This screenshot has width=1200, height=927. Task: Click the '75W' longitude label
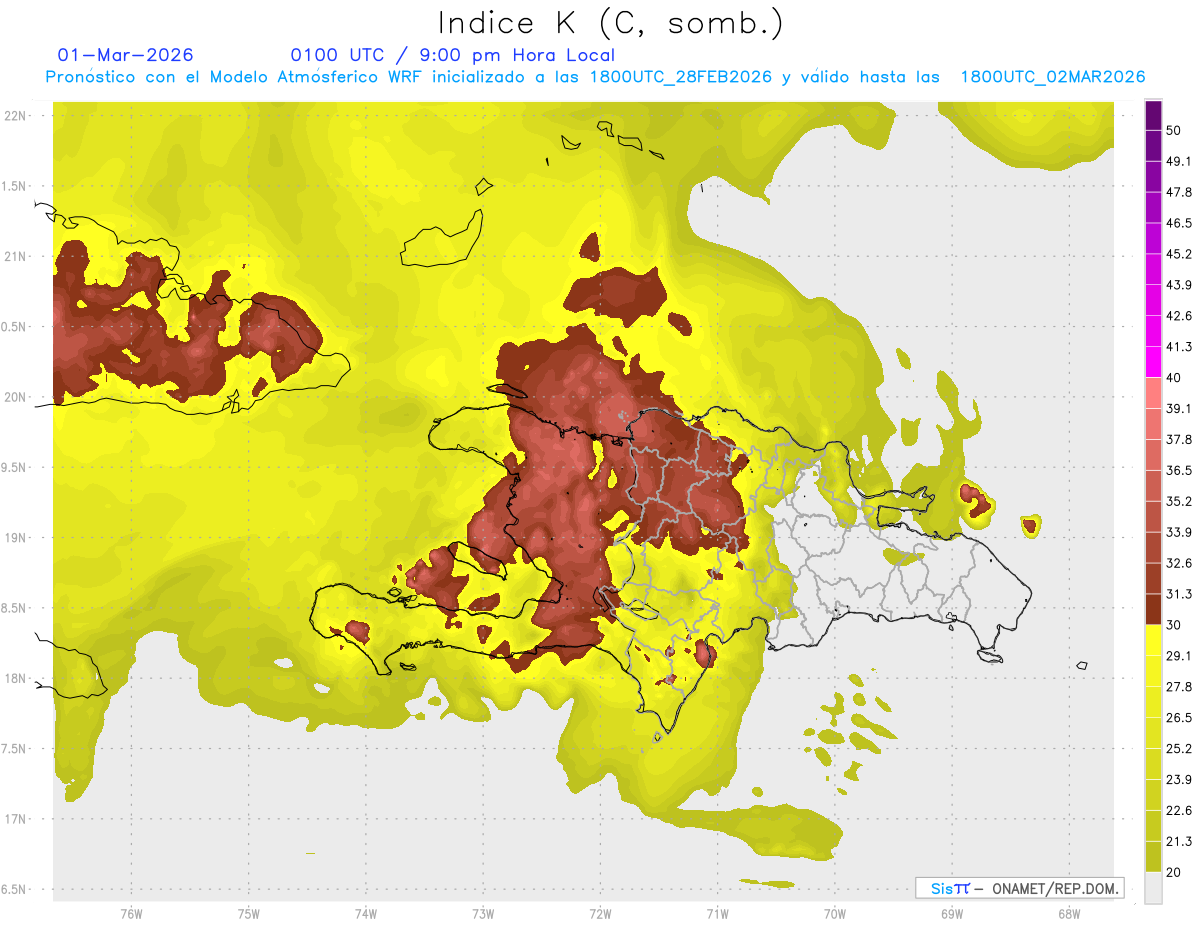tap(248, 913)
